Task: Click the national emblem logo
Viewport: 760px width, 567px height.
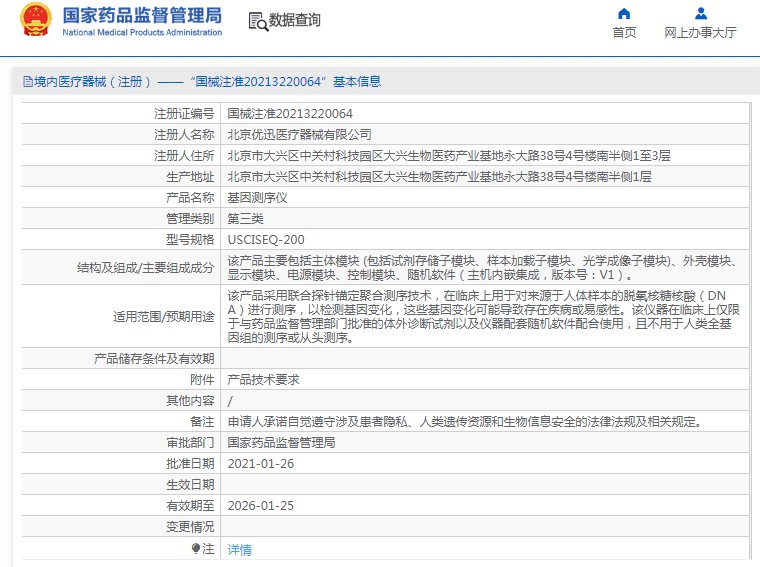Action: click(x=35, y=20)
